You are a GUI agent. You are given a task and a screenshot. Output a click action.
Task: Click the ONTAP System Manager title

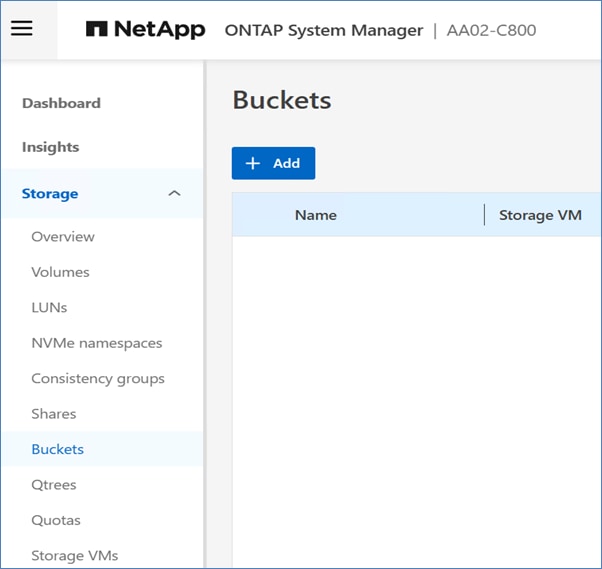tap(324, 30)
